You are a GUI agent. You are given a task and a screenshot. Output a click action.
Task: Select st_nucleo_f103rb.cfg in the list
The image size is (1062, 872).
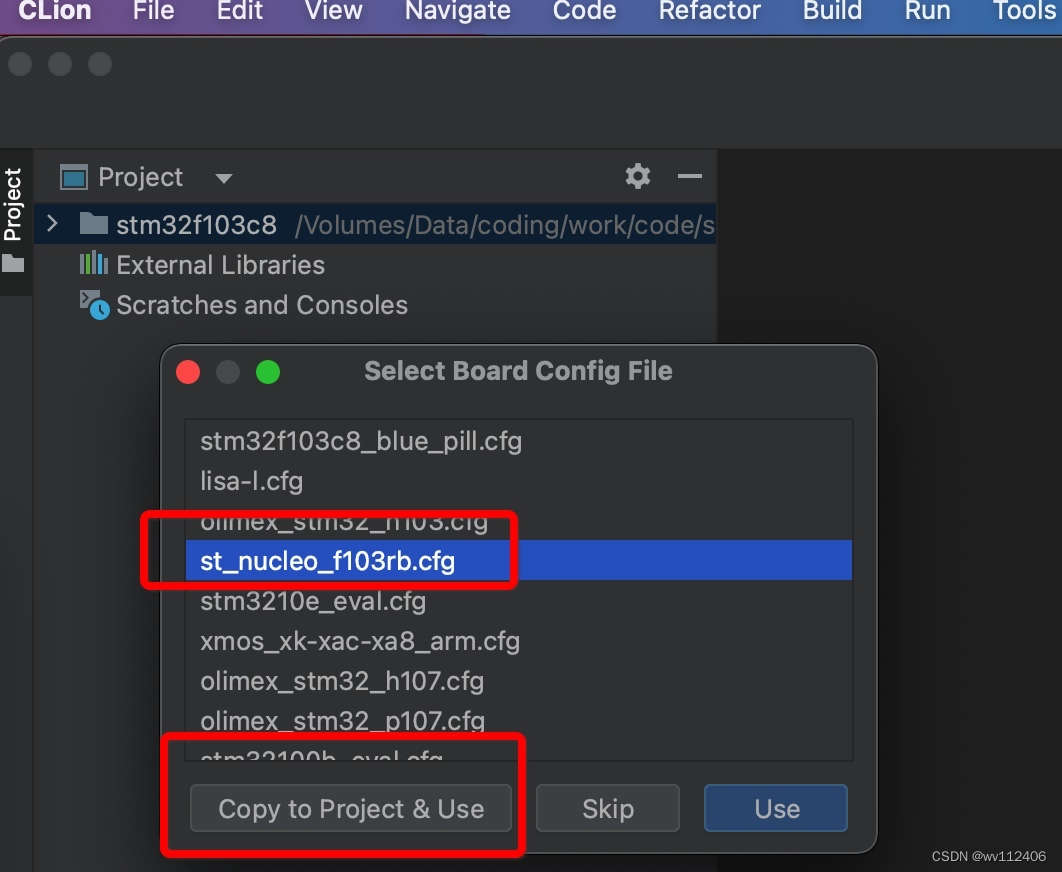519,560
